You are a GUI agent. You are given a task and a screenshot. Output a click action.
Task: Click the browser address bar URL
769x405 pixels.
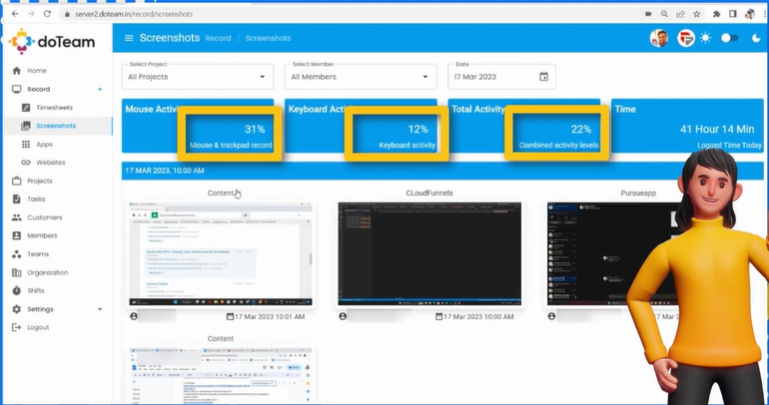tap(133, 14)
